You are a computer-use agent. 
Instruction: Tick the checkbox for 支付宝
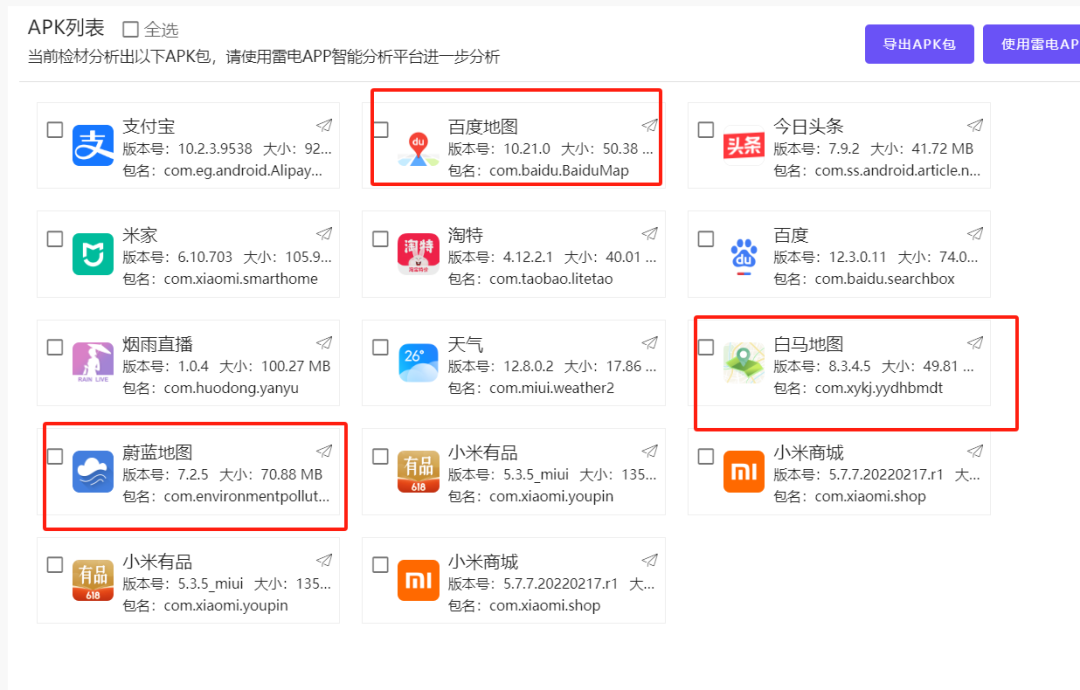tap(55, 129)
